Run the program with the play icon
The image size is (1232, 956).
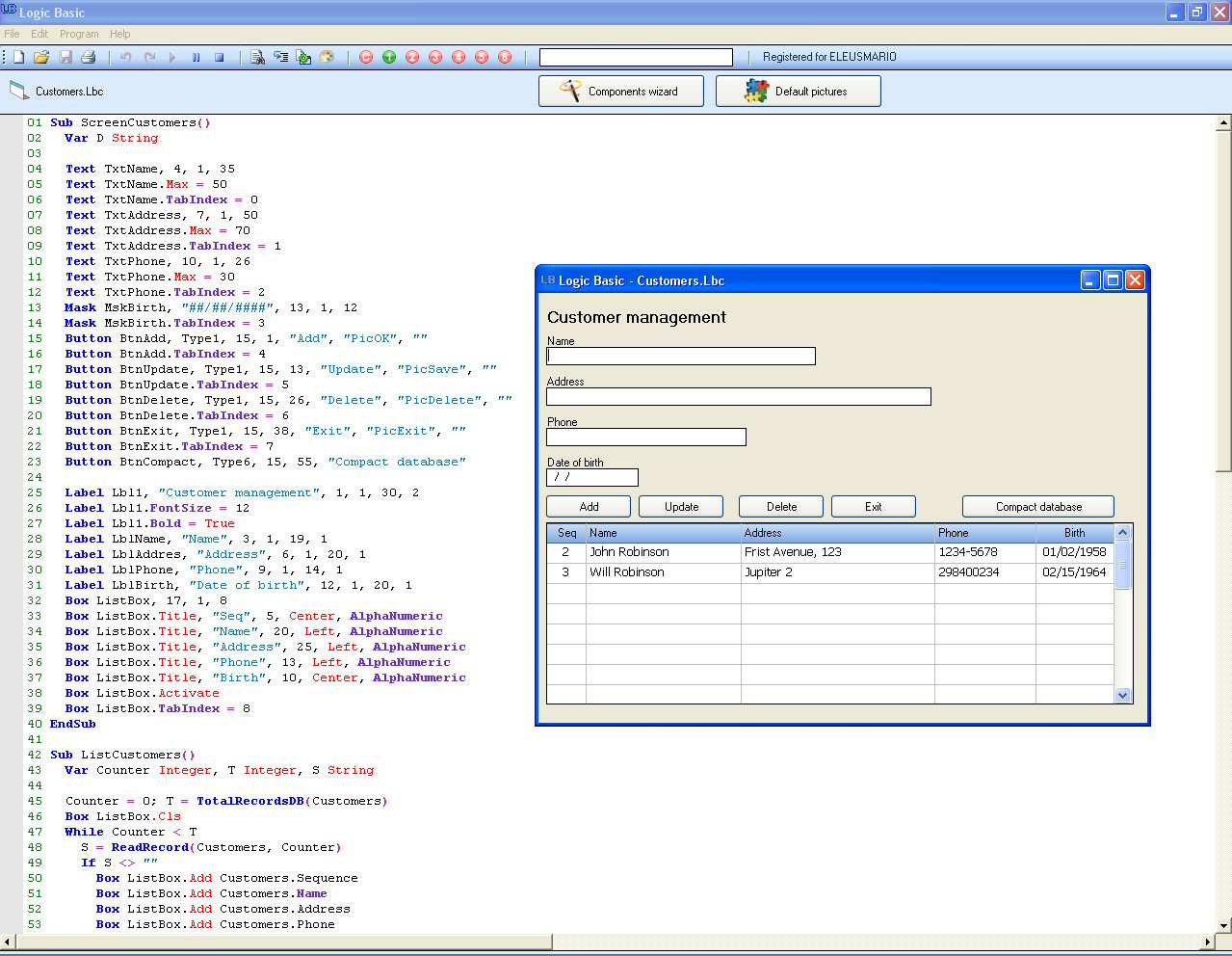pyautogui.click(x=172, y=58)
